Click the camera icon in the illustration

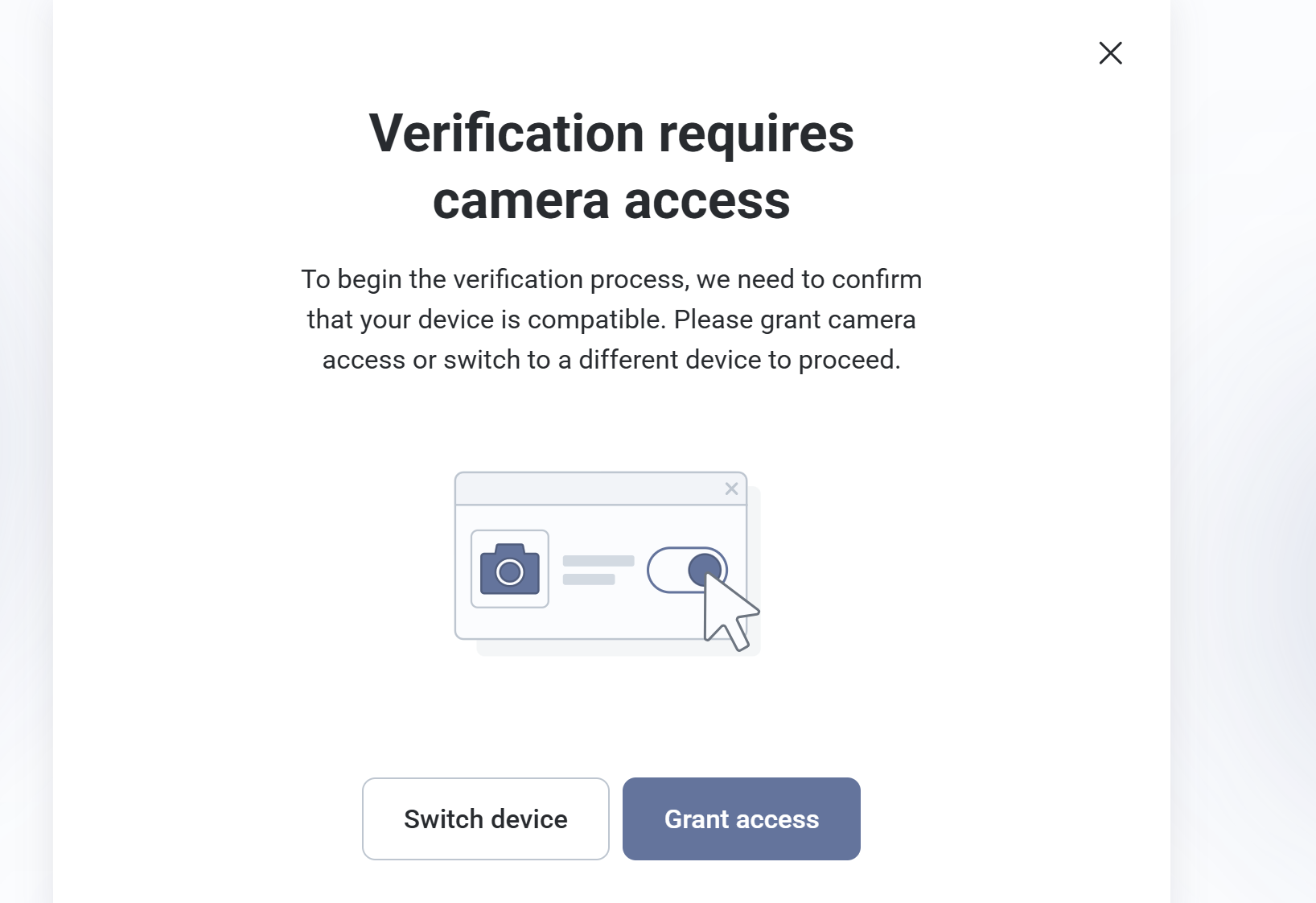click(509, 568)
